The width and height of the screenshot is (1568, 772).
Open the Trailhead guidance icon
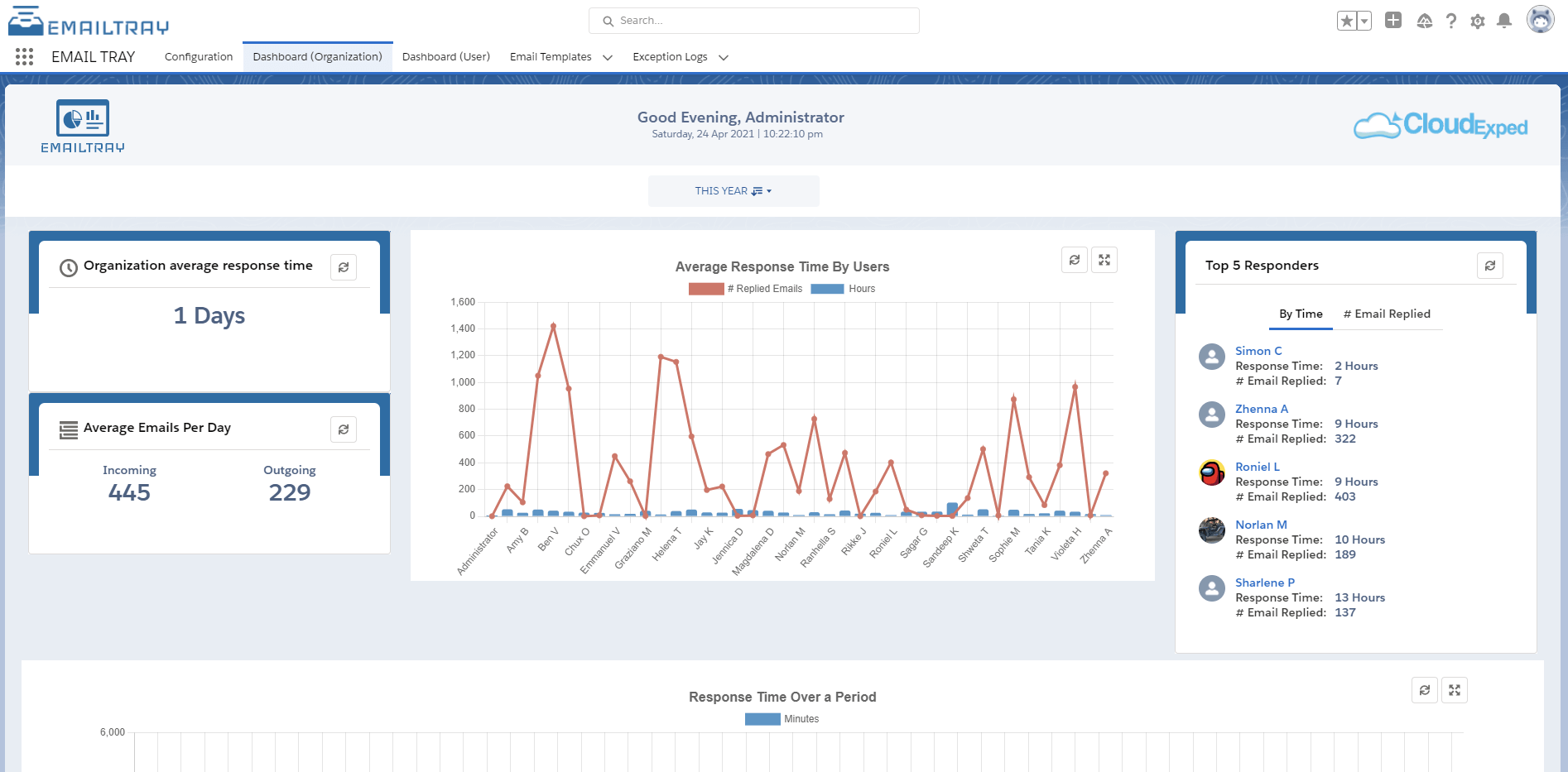click(1425, 21)
